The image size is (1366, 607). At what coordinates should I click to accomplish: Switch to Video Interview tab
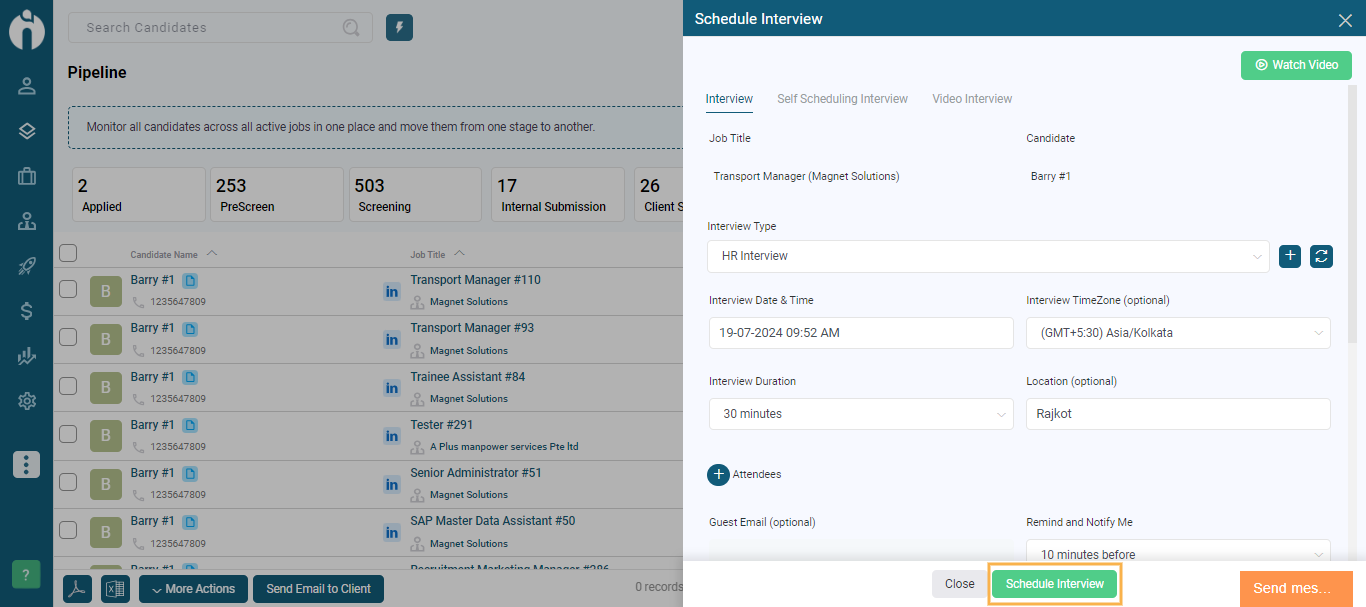pyautogui.click(x=972, y=99)
